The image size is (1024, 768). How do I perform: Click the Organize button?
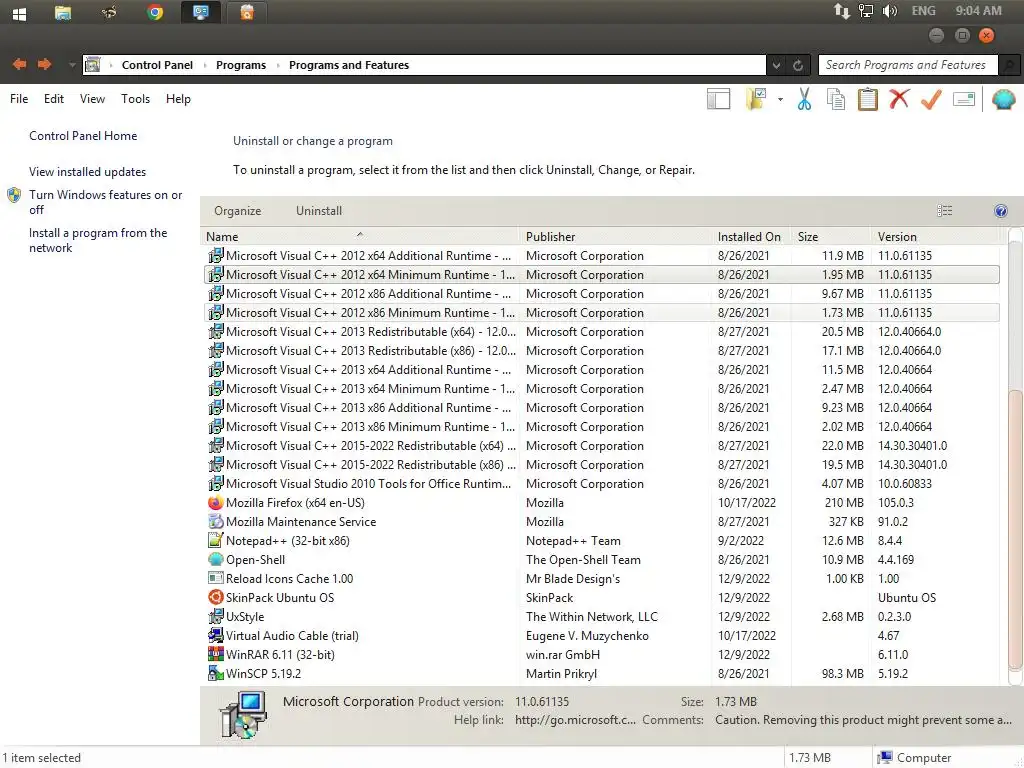(238, 211)
